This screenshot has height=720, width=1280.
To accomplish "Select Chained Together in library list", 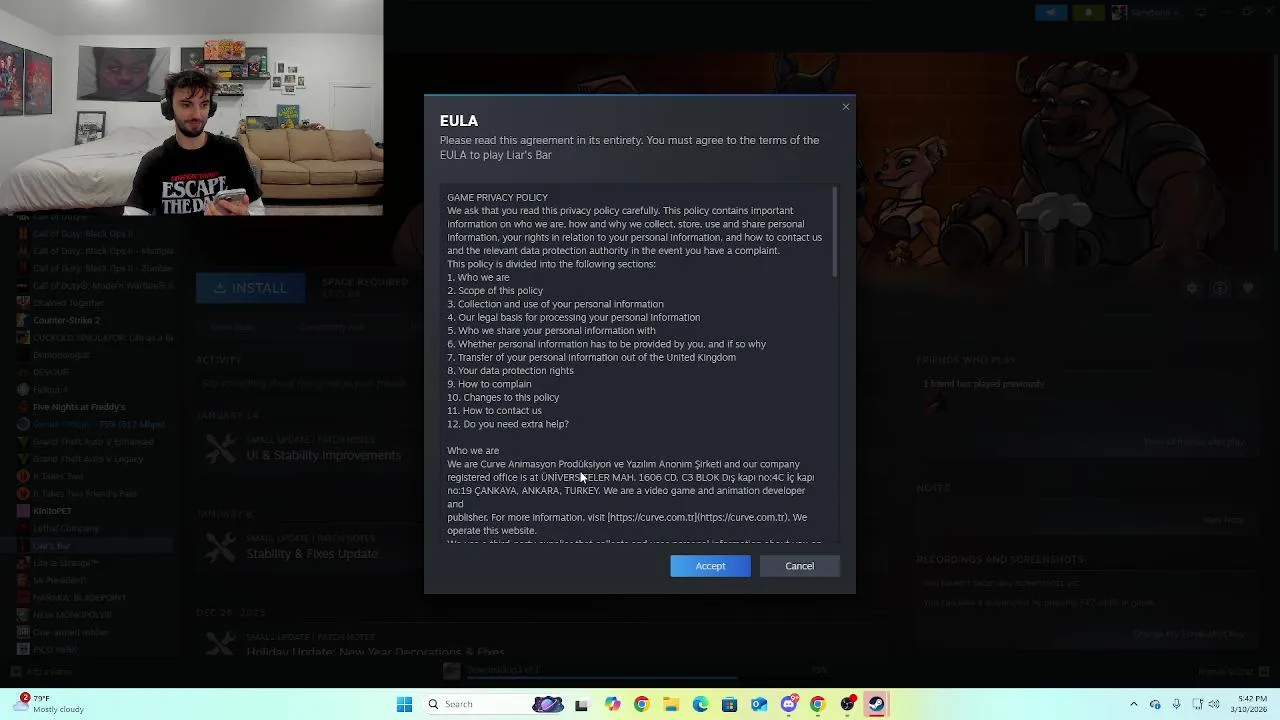I will [68, 303].
